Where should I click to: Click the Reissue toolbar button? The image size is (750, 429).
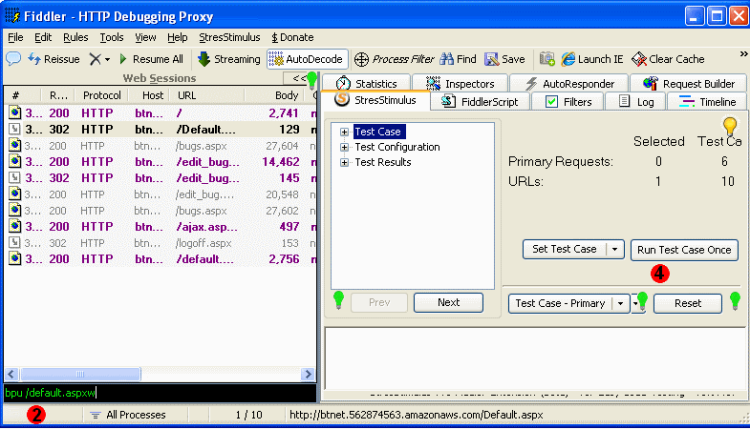54,59
